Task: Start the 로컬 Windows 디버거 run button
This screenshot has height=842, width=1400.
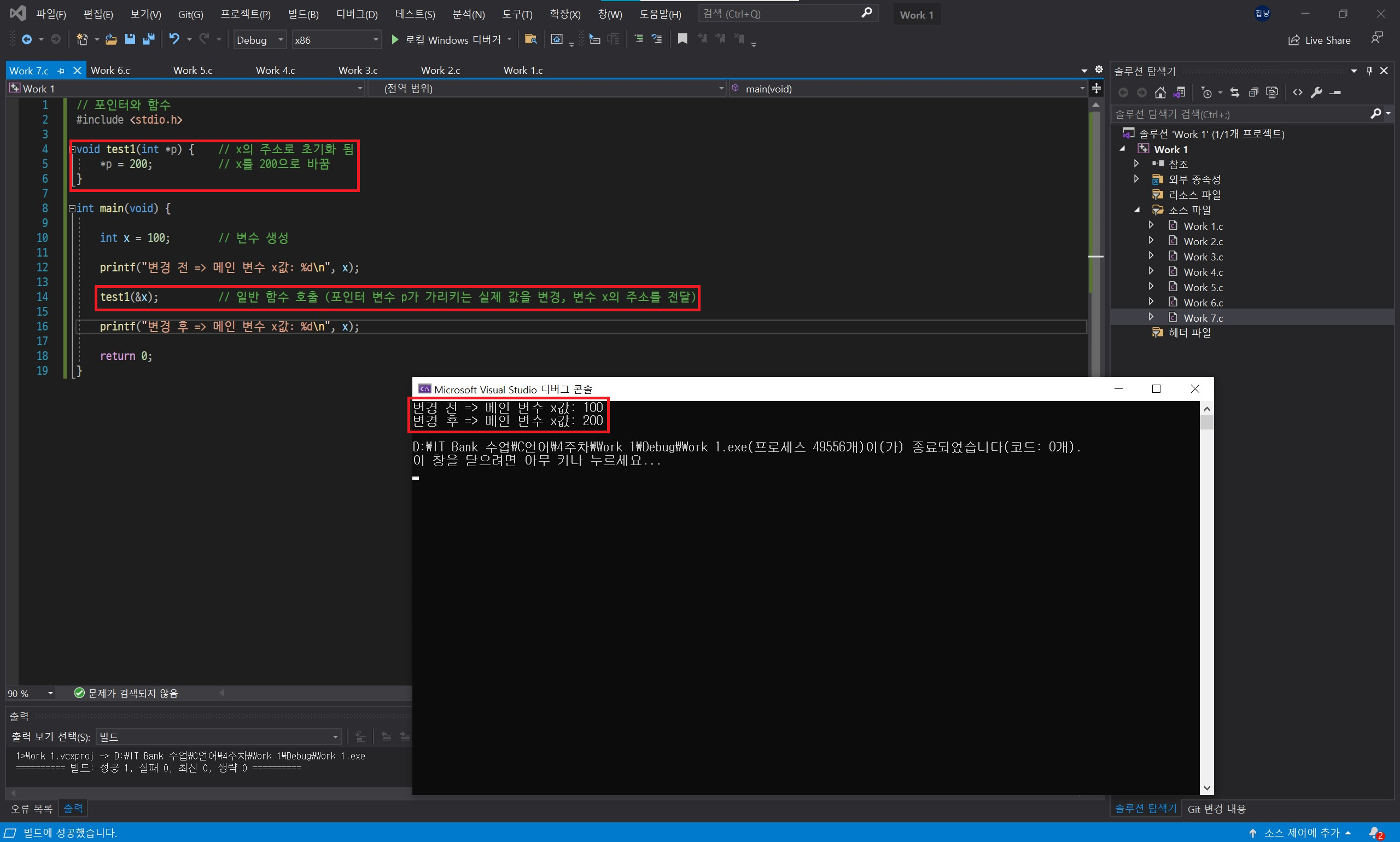Action: 395,40
